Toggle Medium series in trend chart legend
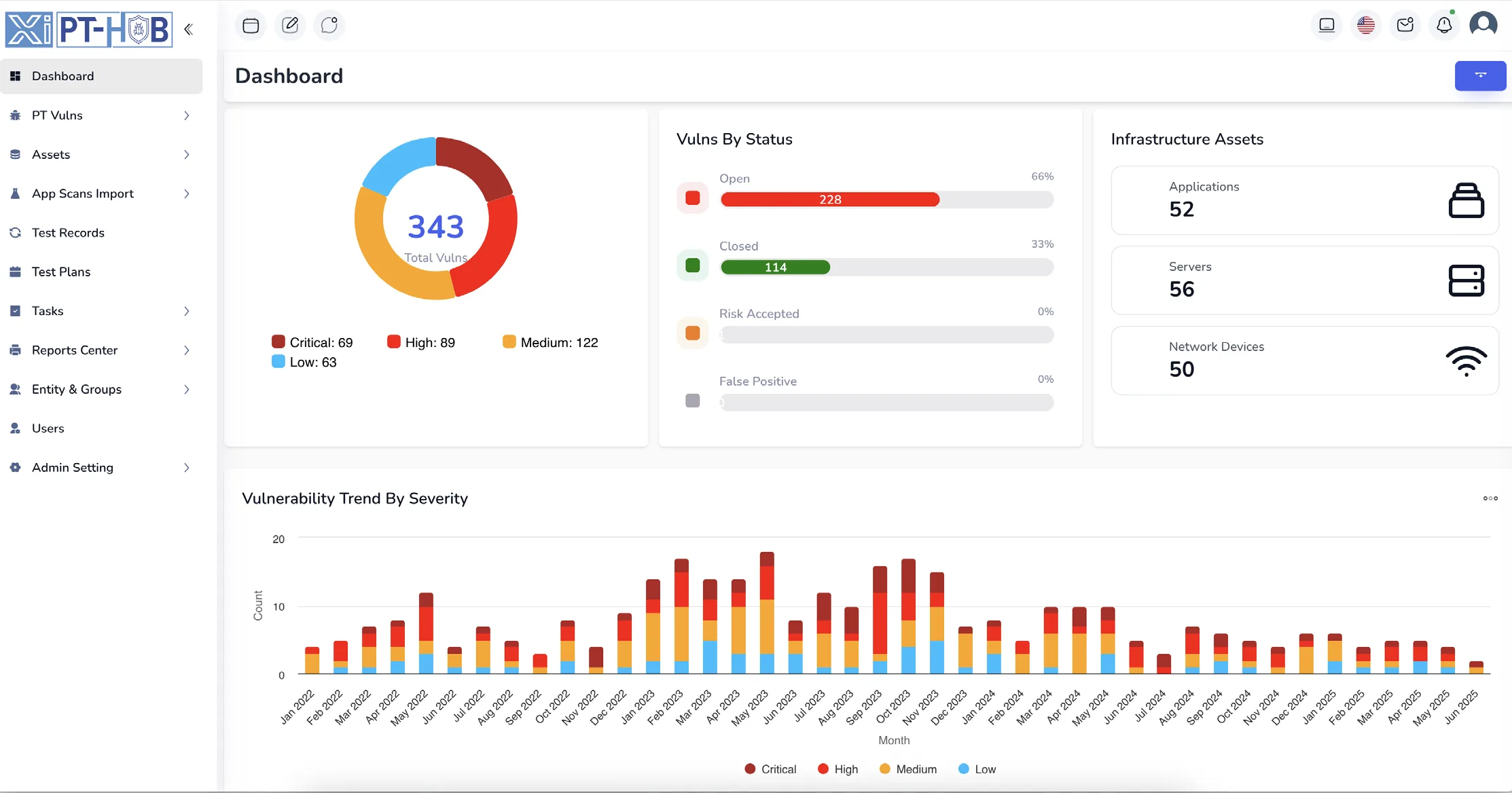This screenshot has height=793, width=1512. (907, 769)
